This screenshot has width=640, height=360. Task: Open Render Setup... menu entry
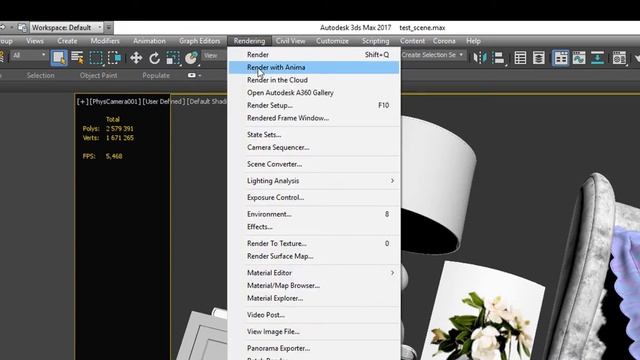click(314, 105)
